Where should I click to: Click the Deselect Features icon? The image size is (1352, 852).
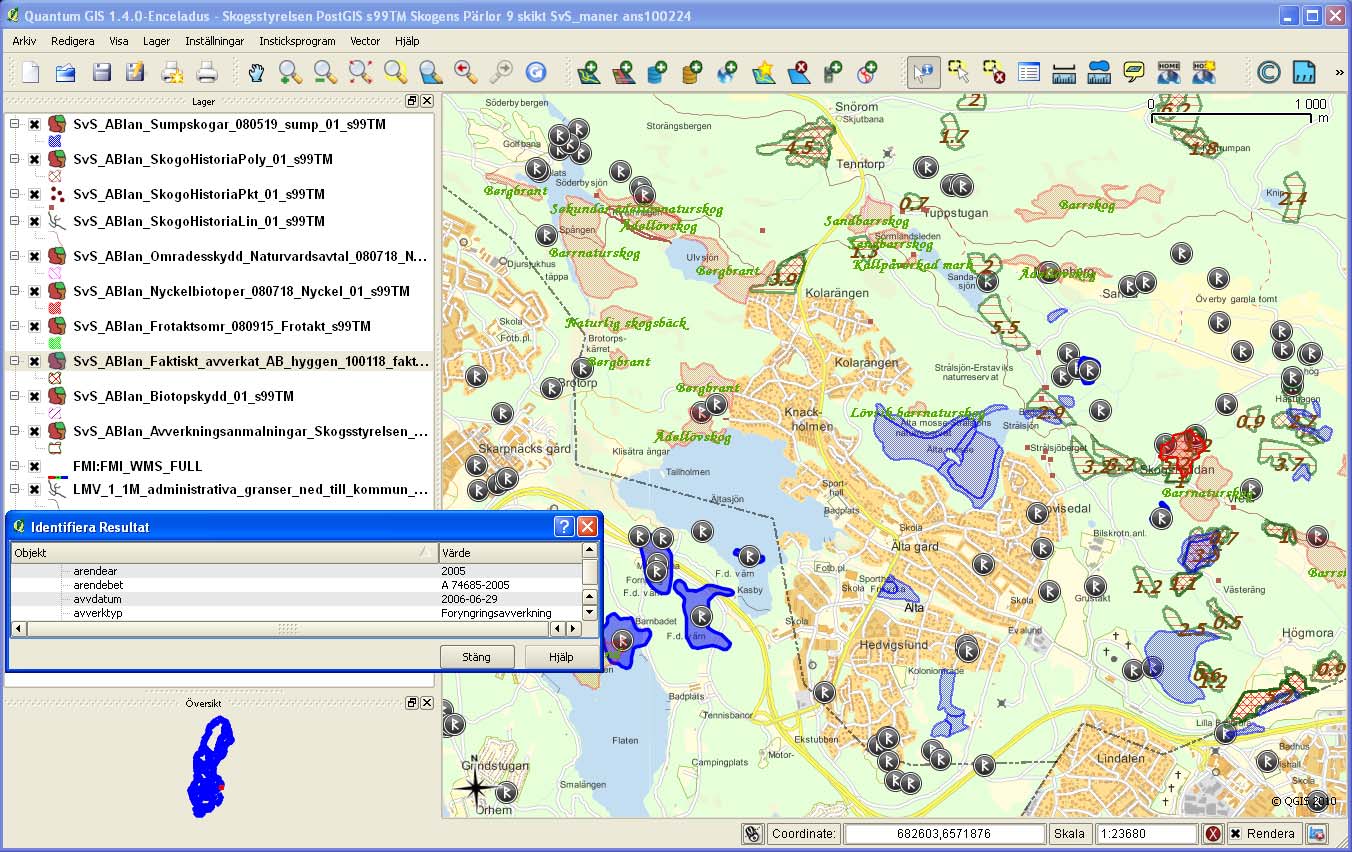[x=994, y=72]
